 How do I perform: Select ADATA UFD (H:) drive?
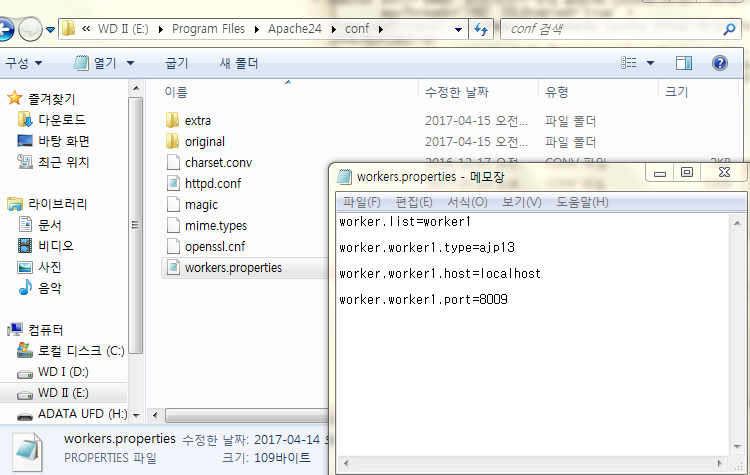click(83, 413)
